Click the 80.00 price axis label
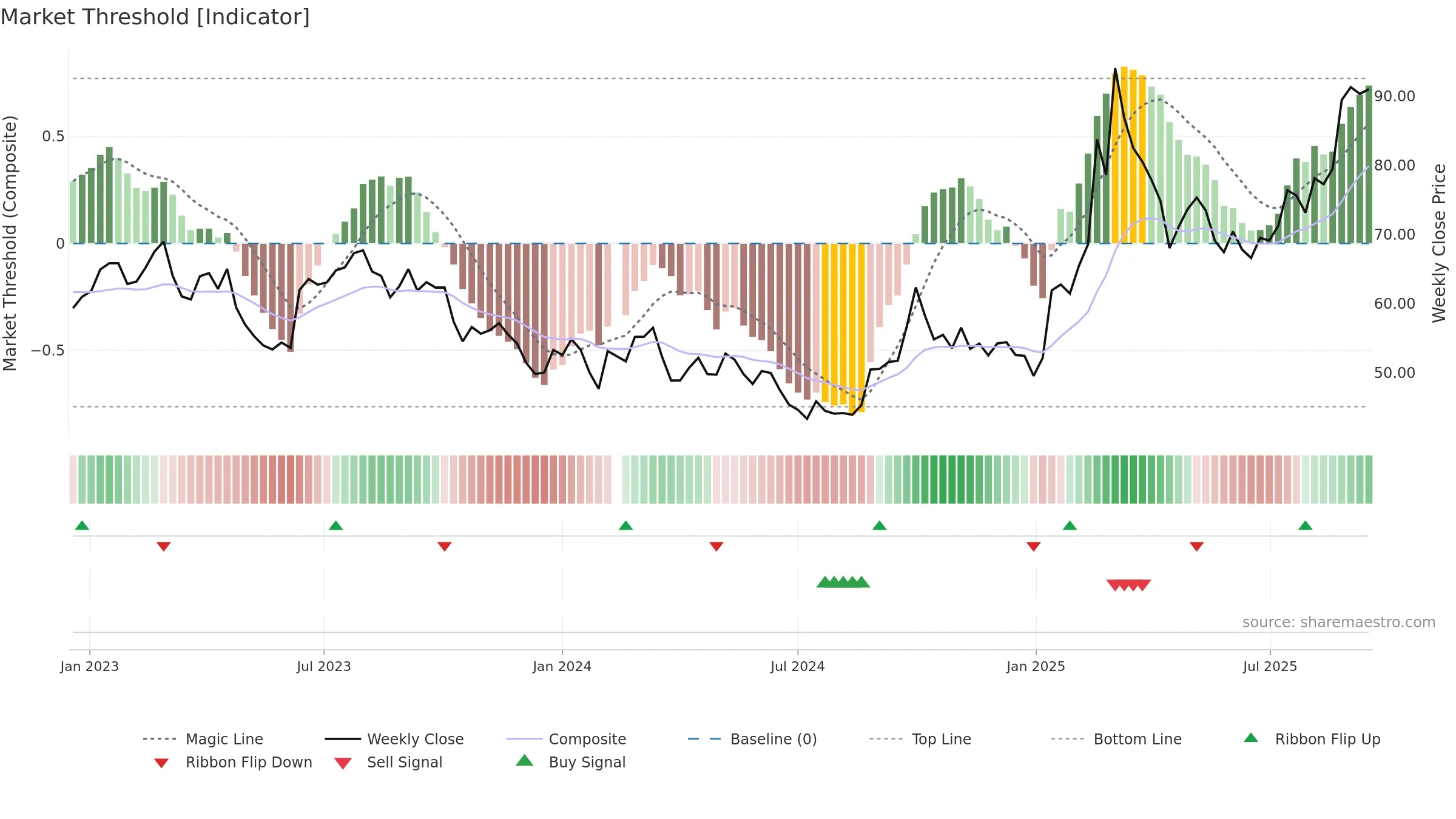The width and height of the screenshot is (1456, 819). point(1395,165)
